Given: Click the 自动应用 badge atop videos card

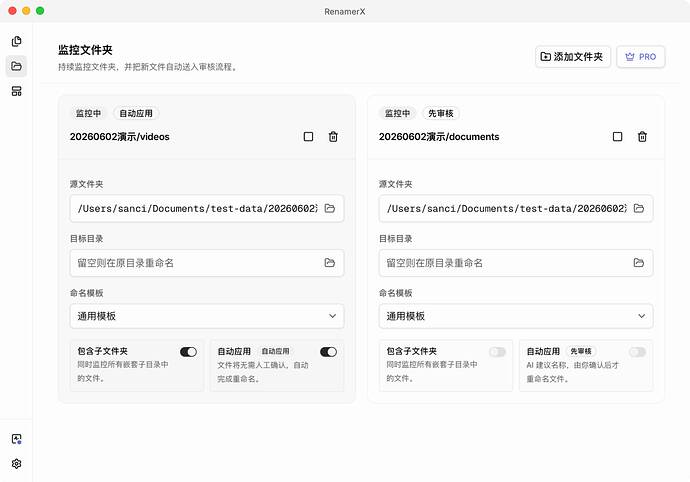Looking at the screenshot, I should click(x=136, y=113).
